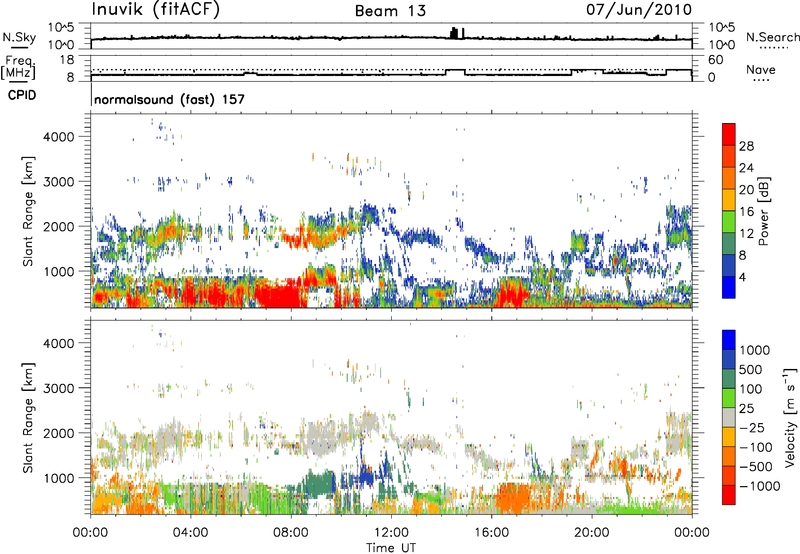The width and height of the screenshot is (800, 554).
Task: Click the 'Power [dB]' color bar title
Action: 763,211
